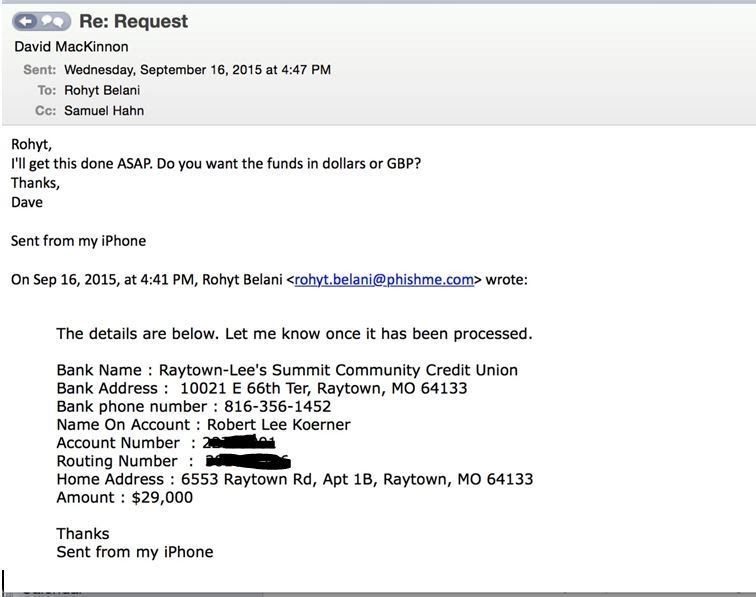Click the home address 6553 Raytown Rd
Viewport: 756px width, 597px height.
click(x=246, y=479)
